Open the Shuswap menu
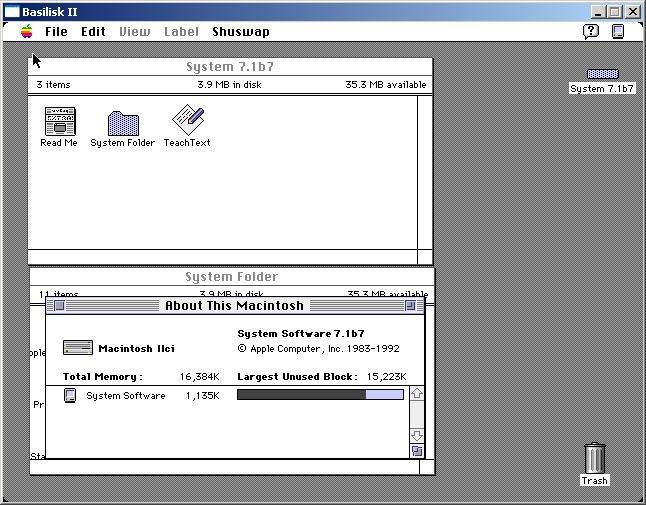The height and width of the screenshot is (505, 646). pyautogui.click(x=241, y=32)
